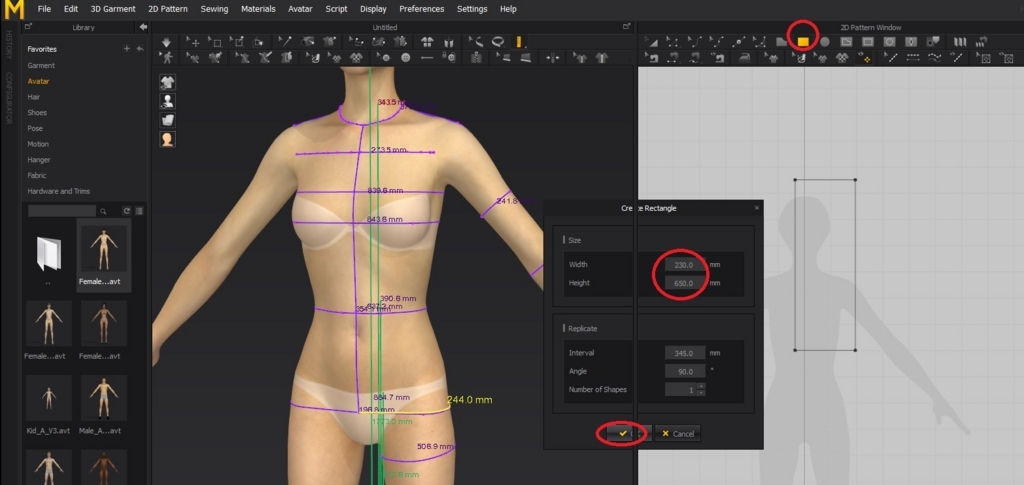Select the Zipper tool in 3D toolbar
This screenshot has width=1024, height=485.
(x=476, y=57)
